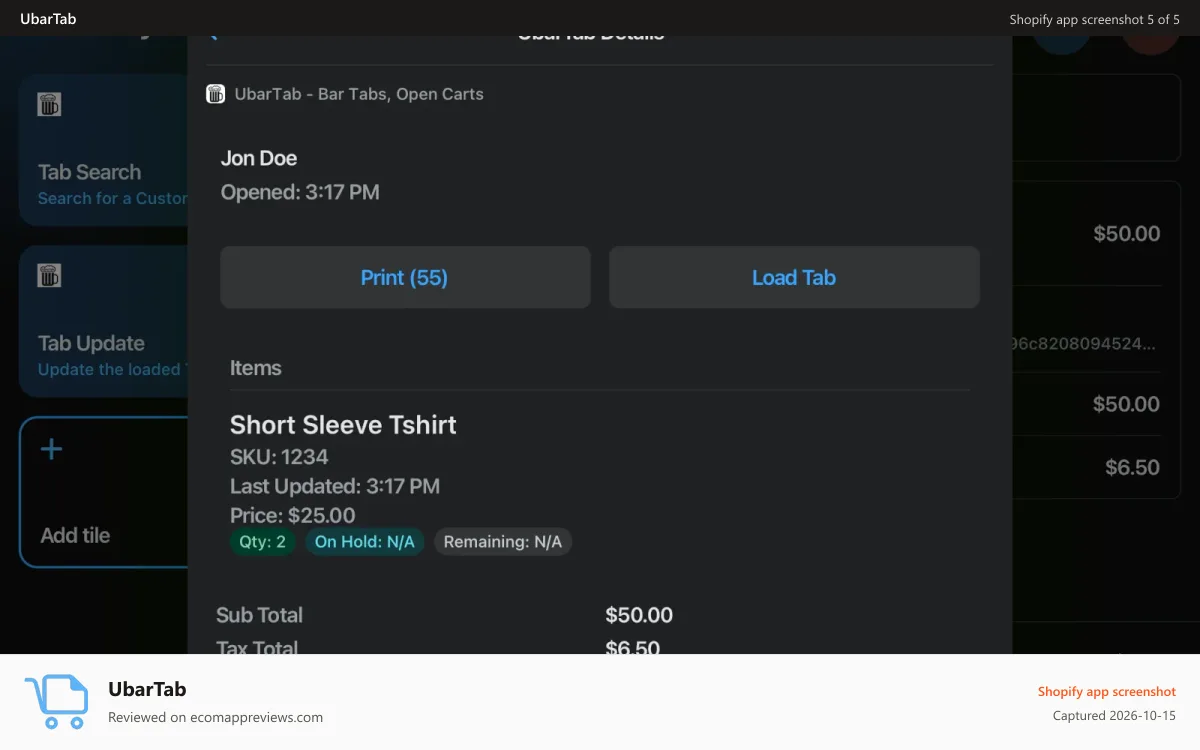Screen dimensions: 1200x750
Task: Click the Sub Total label
Action: pos(259,615)
